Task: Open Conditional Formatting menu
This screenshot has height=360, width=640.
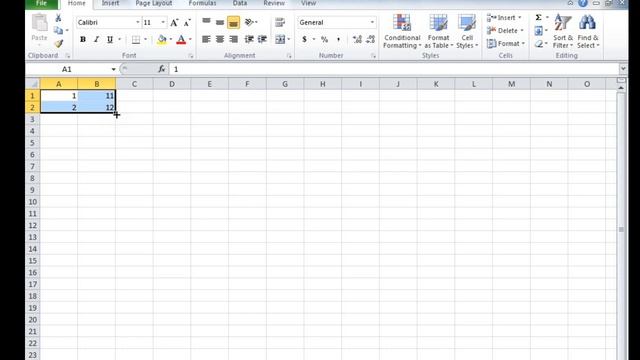Action: (402, 31)
